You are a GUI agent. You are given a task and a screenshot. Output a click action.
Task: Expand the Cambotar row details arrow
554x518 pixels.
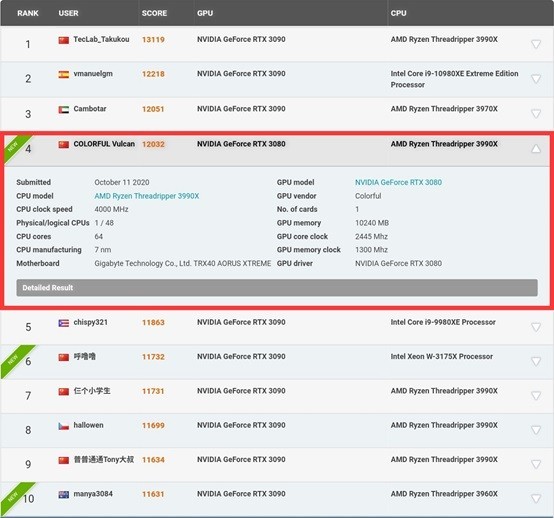tap(536, 113)
